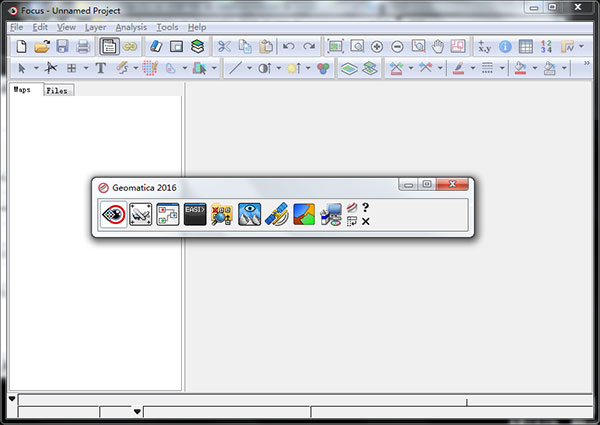Open the dropdown beside the polygon shape icon
600x425 pixels.
tap(184, 68)
